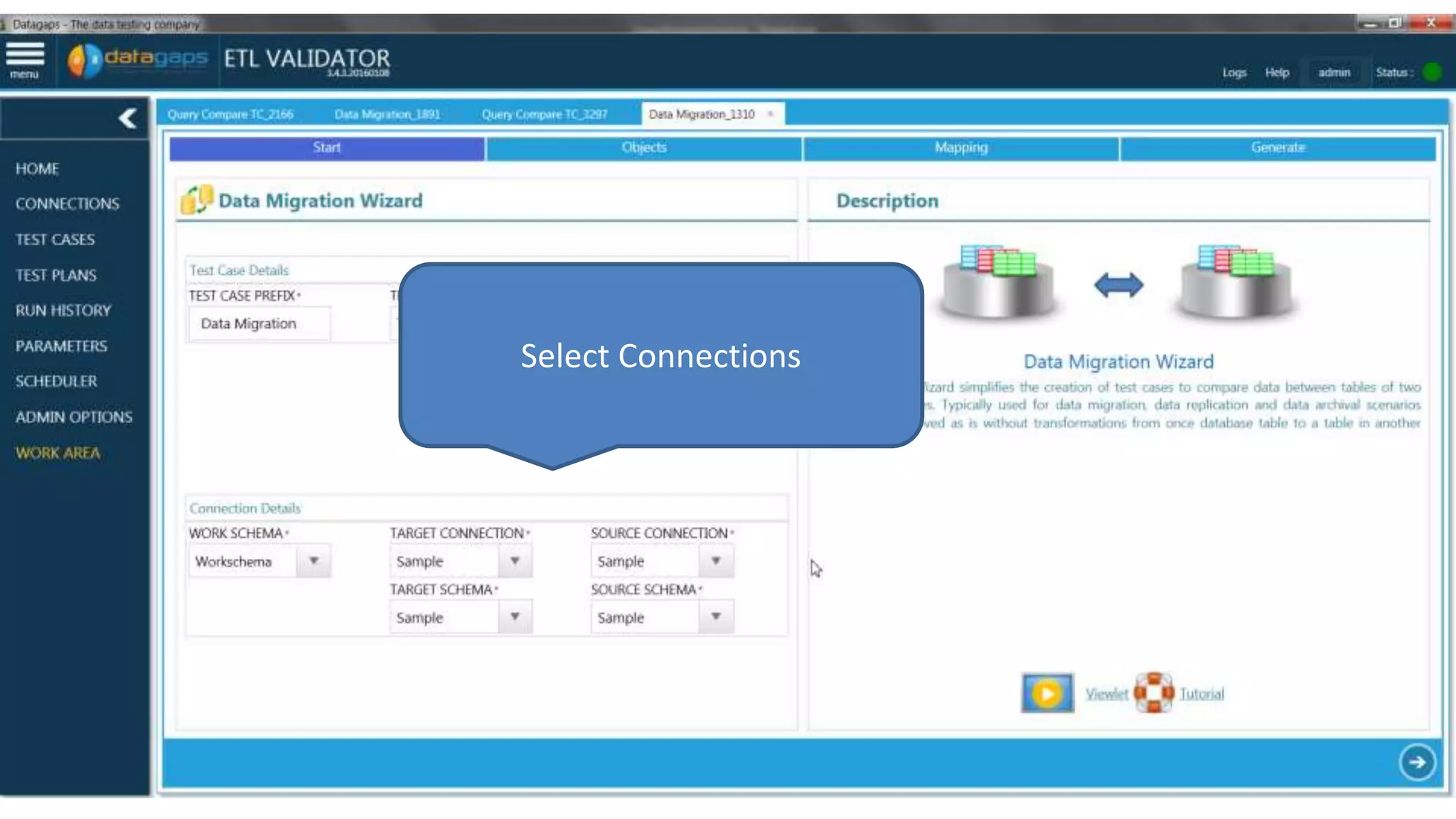Viewport: 1456px width, 819px height.
Task: Click the Source Schema Sample field
Action: [646, 617]
